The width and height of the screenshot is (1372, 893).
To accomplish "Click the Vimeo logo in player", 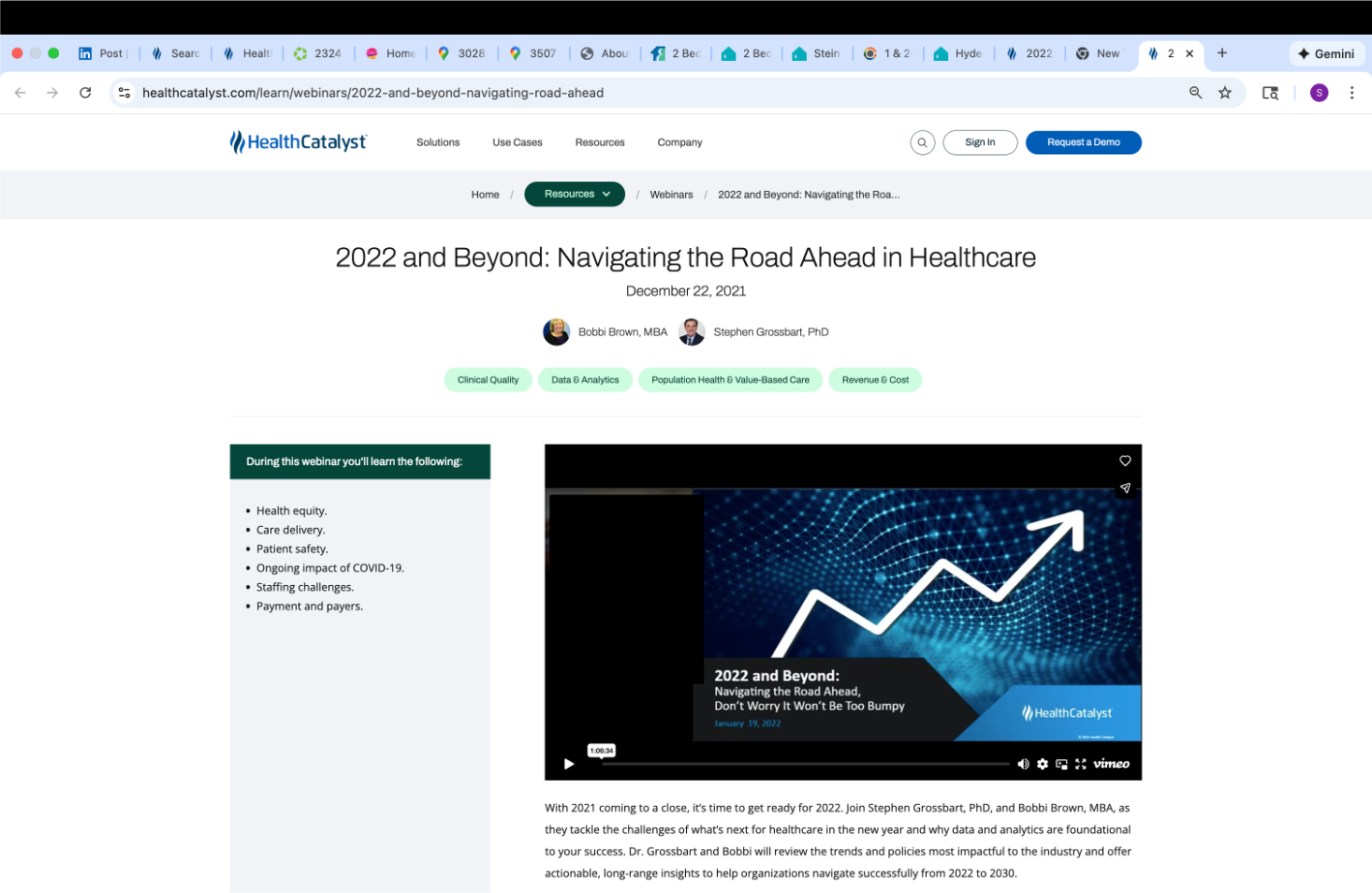I will pyautogui.click(x=1111, y=764).
